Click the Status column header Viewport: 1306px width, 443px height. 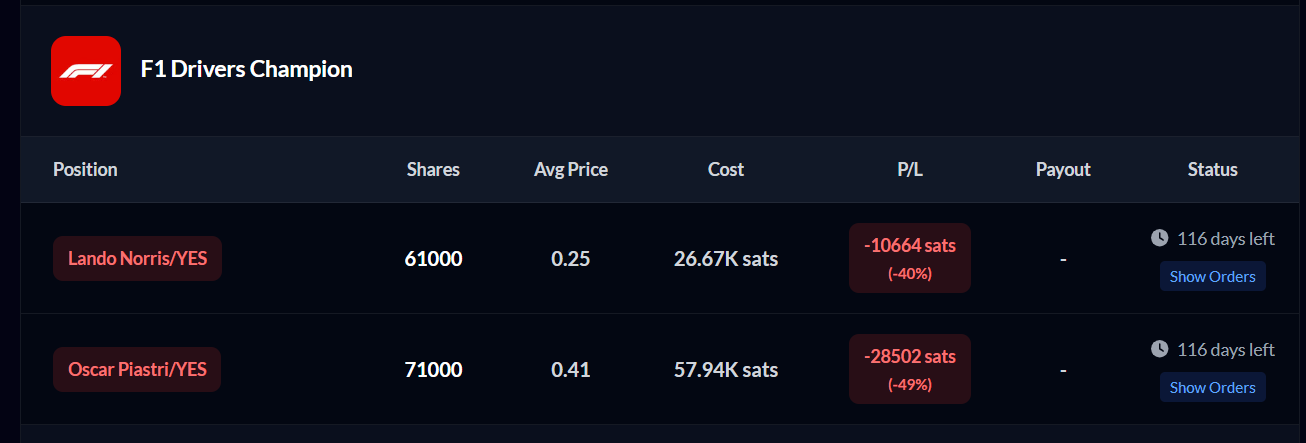pyautogui.click(x=1213, y=169)
